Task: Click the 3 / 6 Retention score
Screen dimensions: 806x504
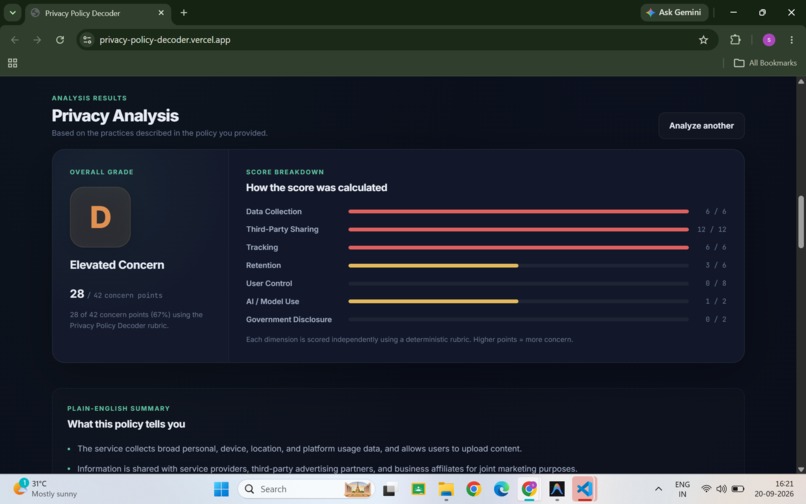Action: click(x=716, y=265)
